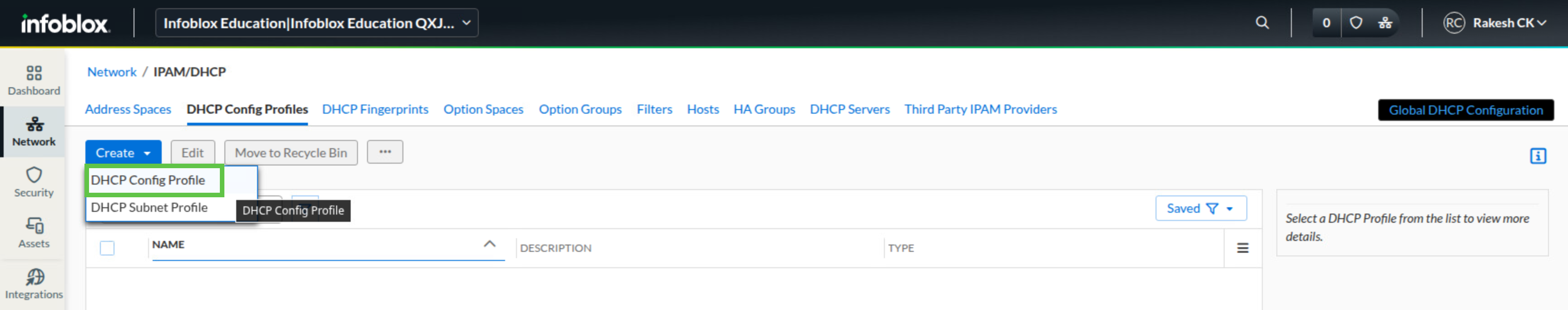Select DHCP Config Profiles tab

coord(247,109)
